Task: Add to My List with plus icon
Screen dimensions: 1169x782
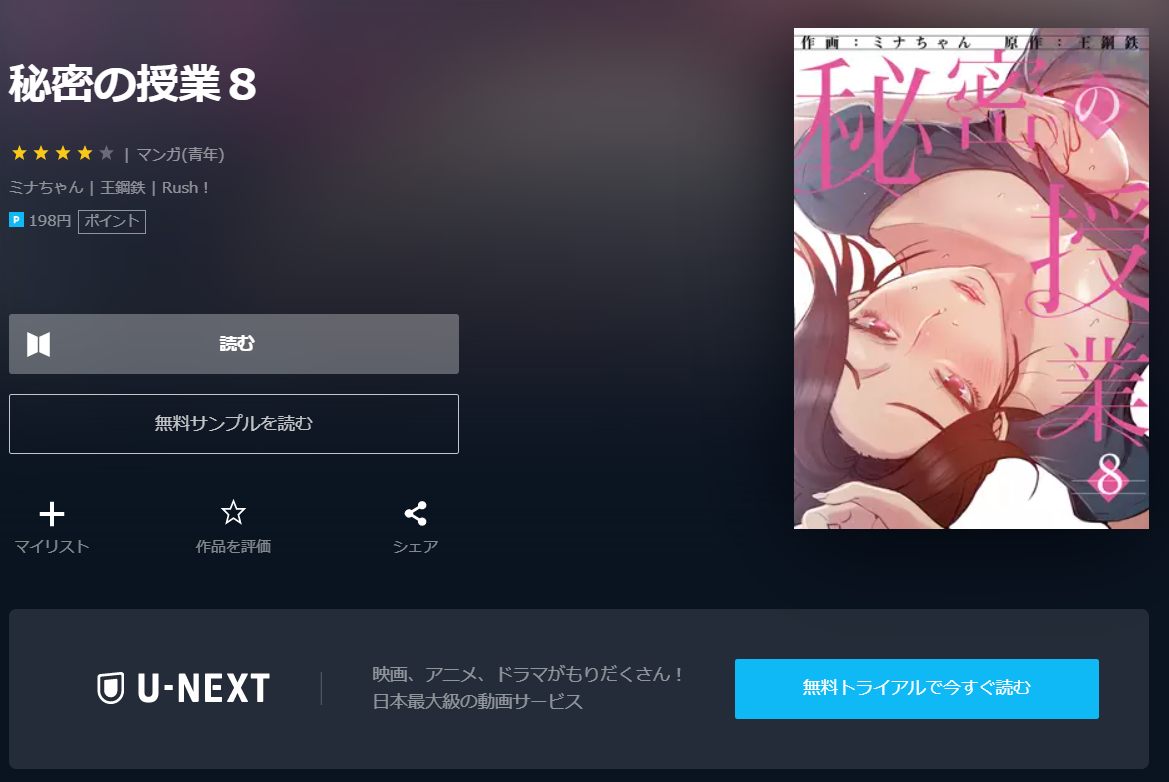Action: pos(52,514)
